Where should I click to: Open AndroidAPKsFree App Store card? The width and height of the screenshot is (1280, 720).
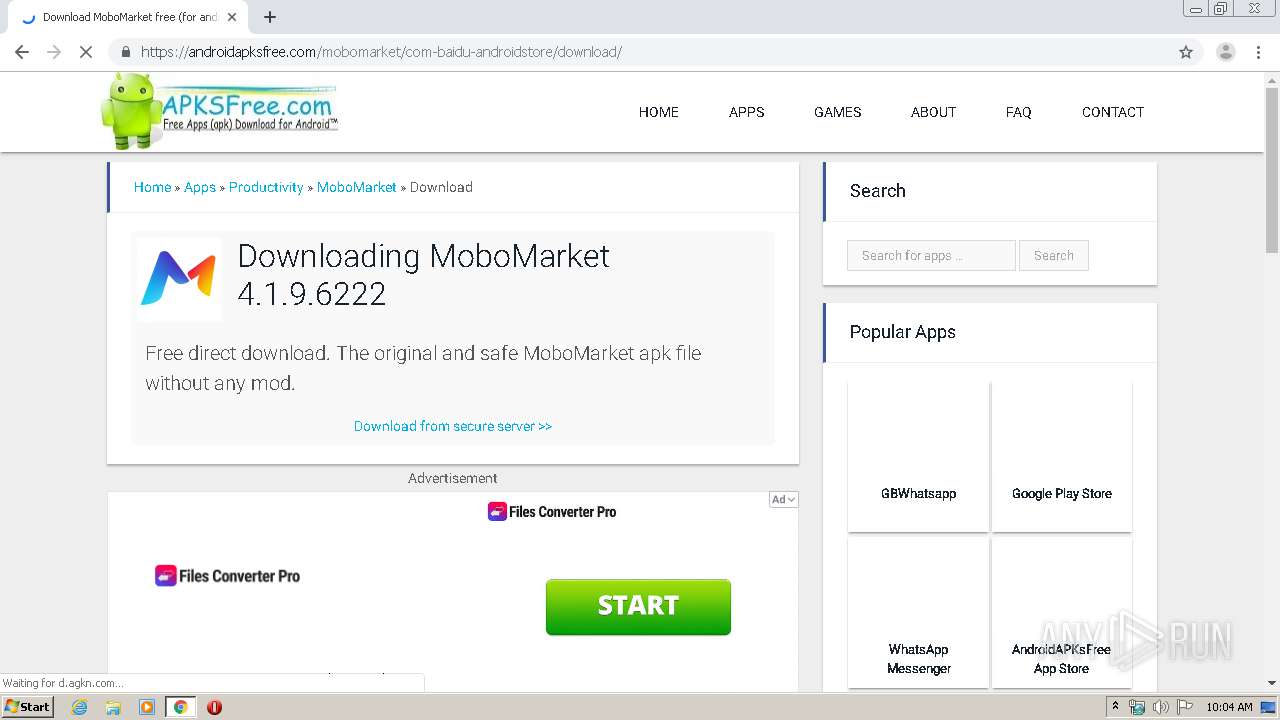[x=1062, y=612]
